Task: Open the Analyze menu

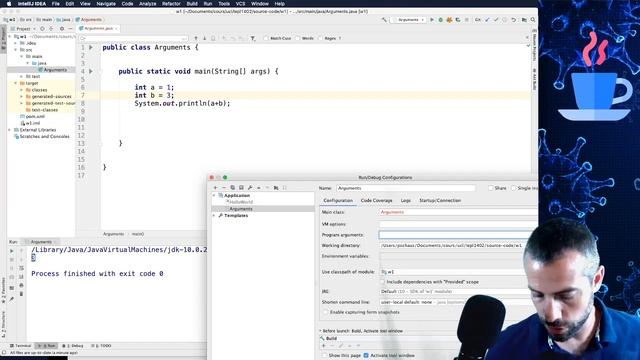Action: (x=148, y=4)
